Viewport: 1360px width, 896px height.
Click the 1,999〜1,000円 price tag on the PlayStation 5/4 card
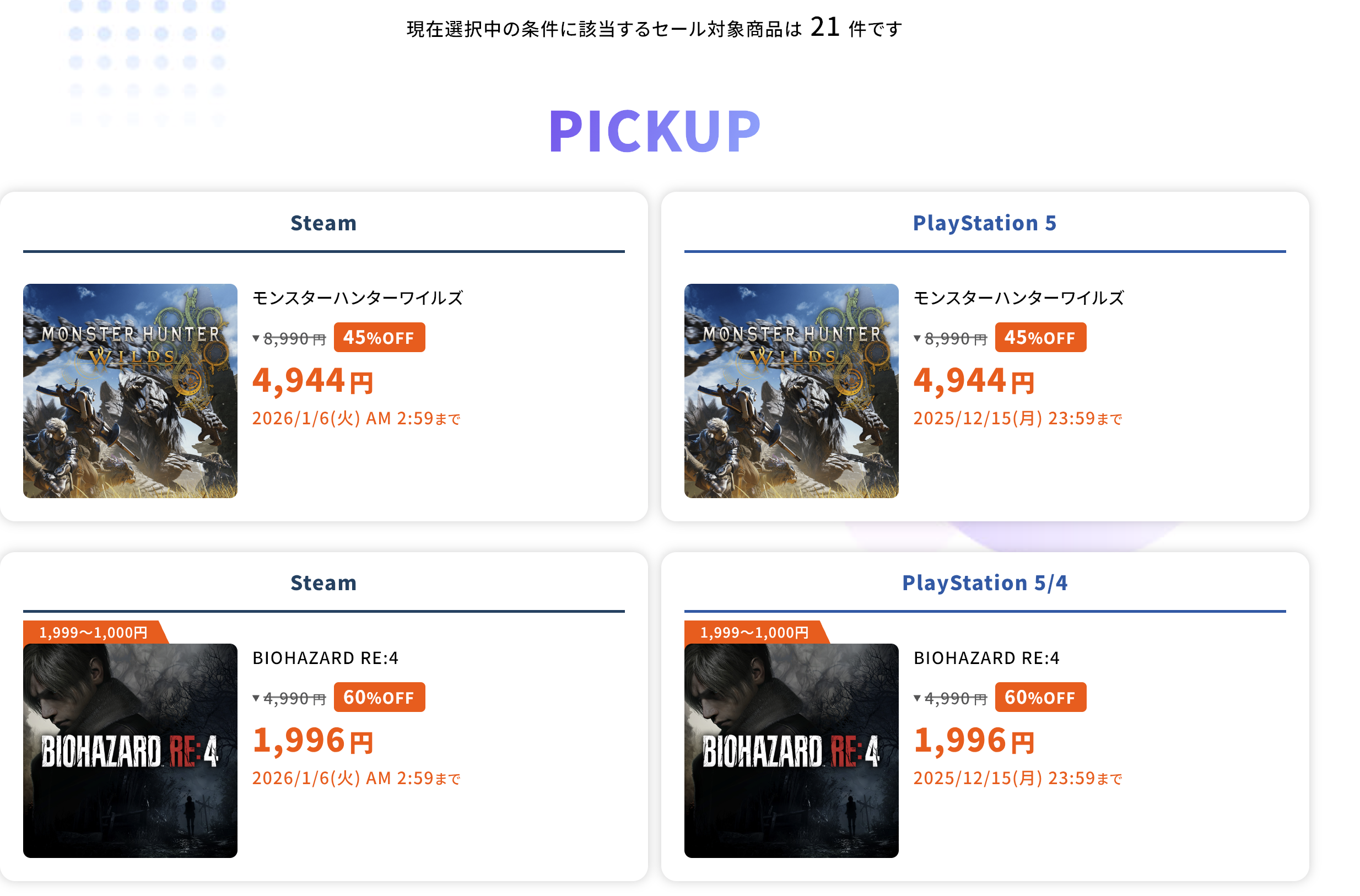tap(754, 633)
